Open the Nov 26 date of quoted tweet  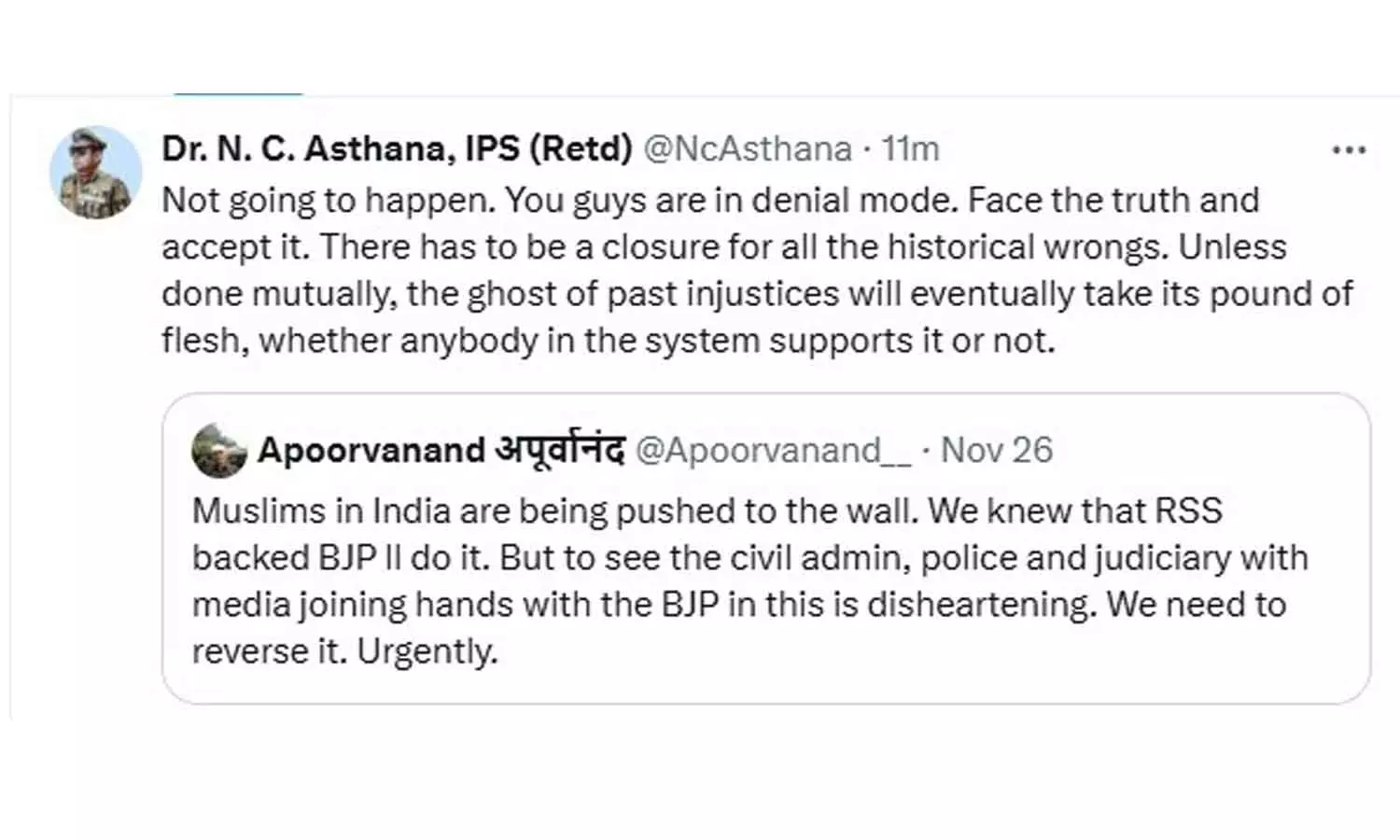(996, 451)
